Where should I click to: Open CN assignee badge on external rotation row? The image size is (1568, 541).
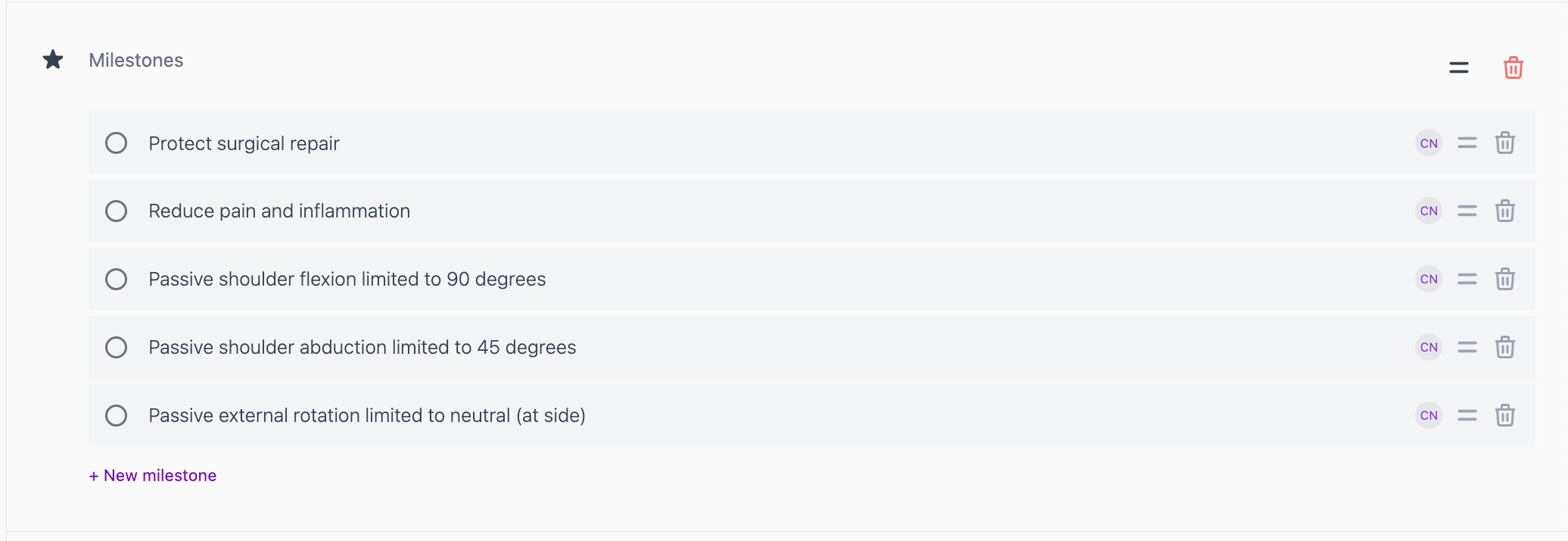(x=1429, y=415)
